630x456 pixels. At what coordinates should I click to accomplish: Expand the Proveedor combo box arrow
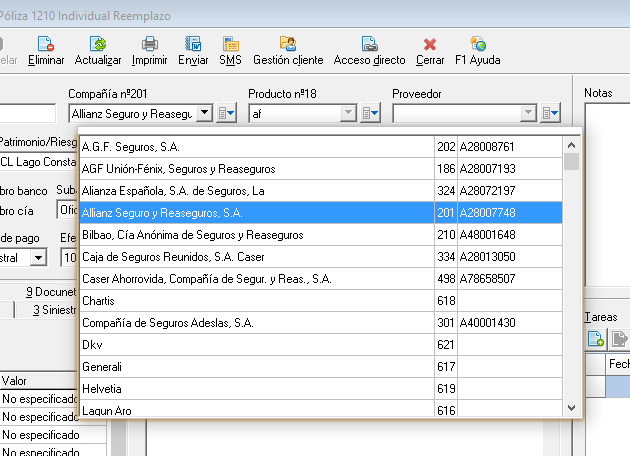tap(528, 113)
